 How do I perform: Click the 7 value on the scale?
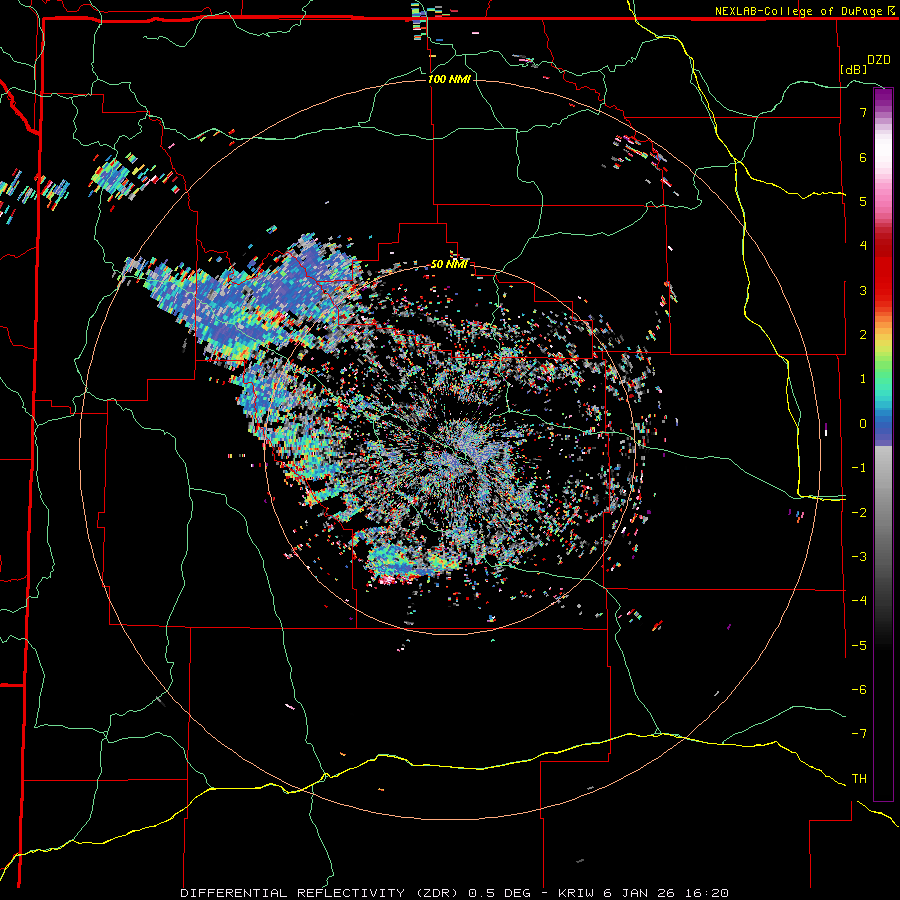(863, 112)
